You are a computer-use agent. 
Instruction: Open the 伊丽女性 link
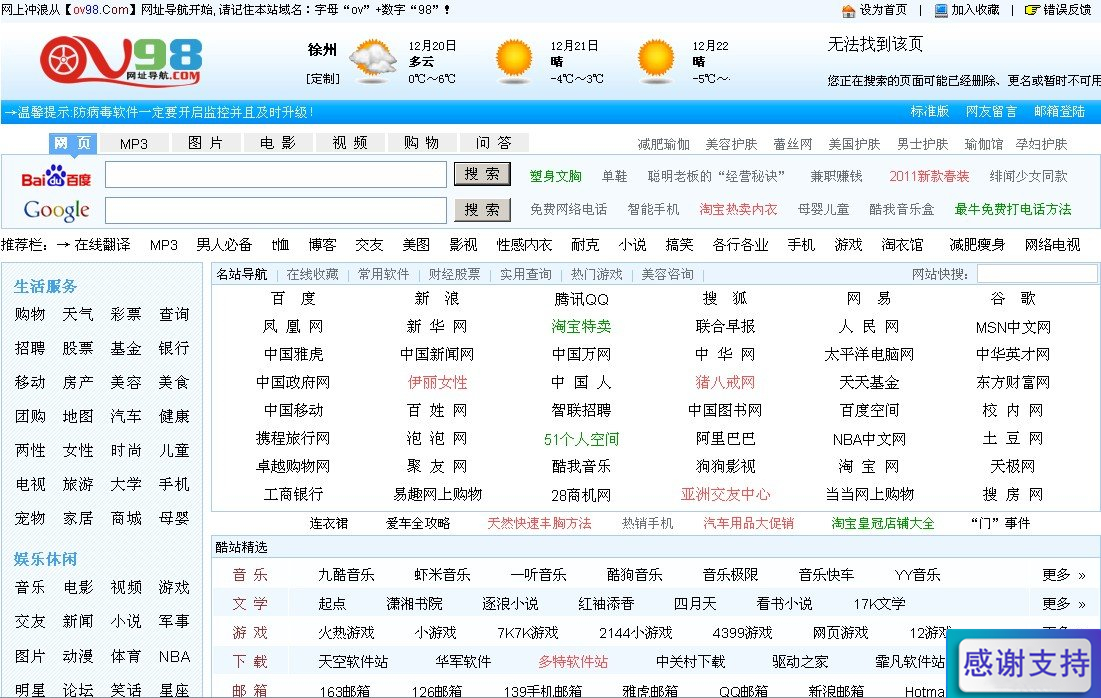click(437, 383)
